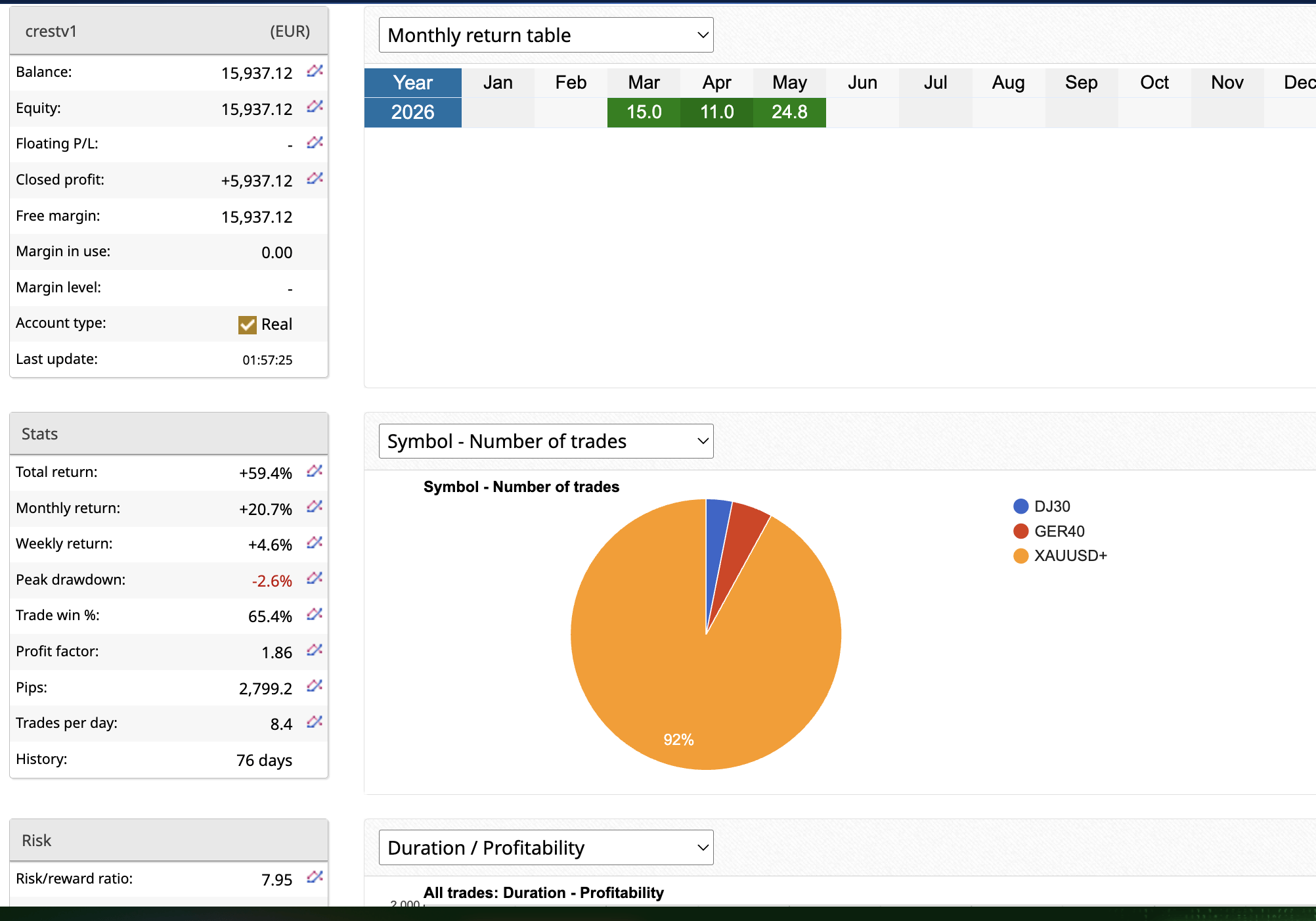This screenshot has width=1316, height=921.
Task: Click the History value 76 days
Action: click(x=265, y=760)
